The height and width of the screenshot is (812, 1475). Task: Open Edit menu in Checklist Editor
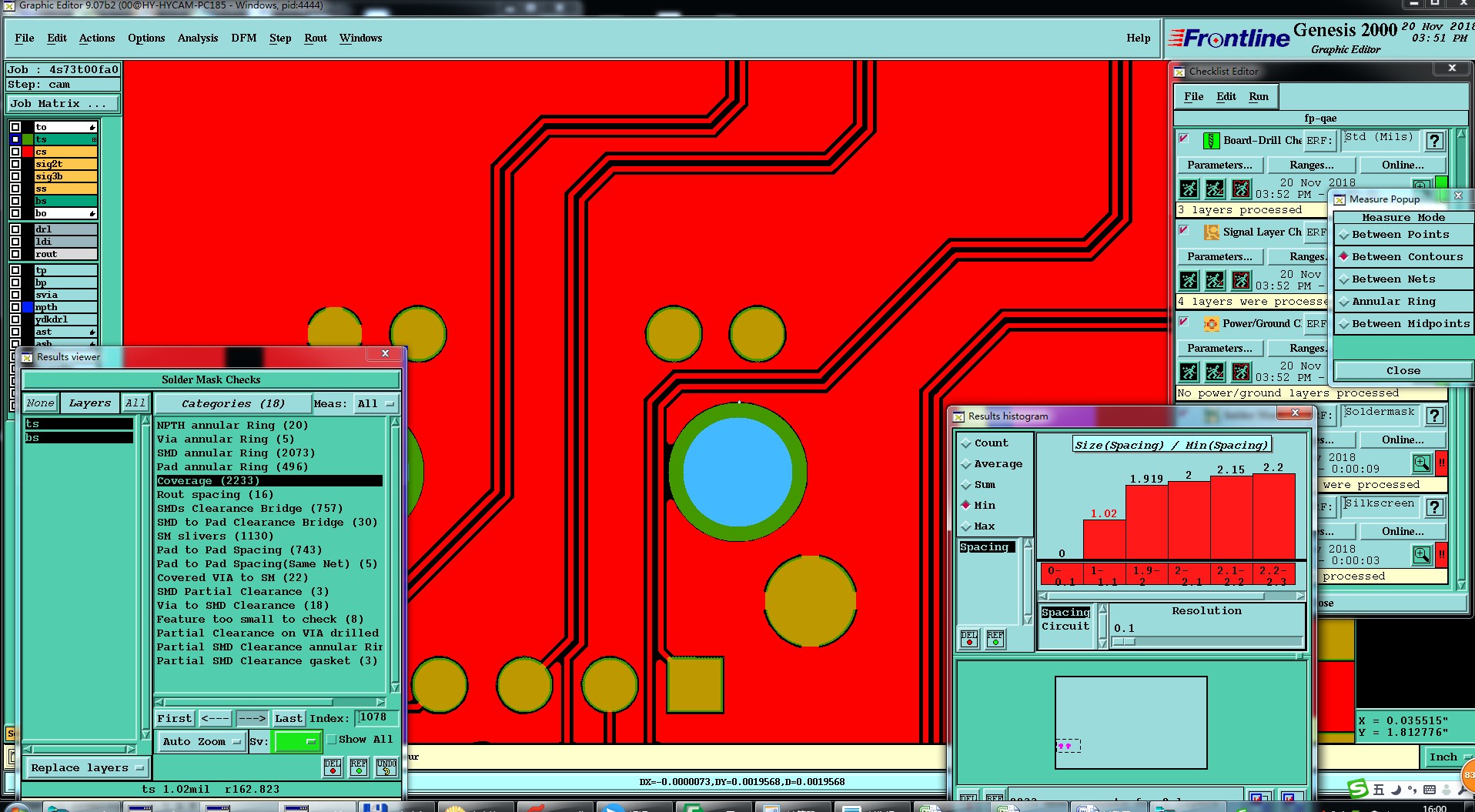[1226, 97]
